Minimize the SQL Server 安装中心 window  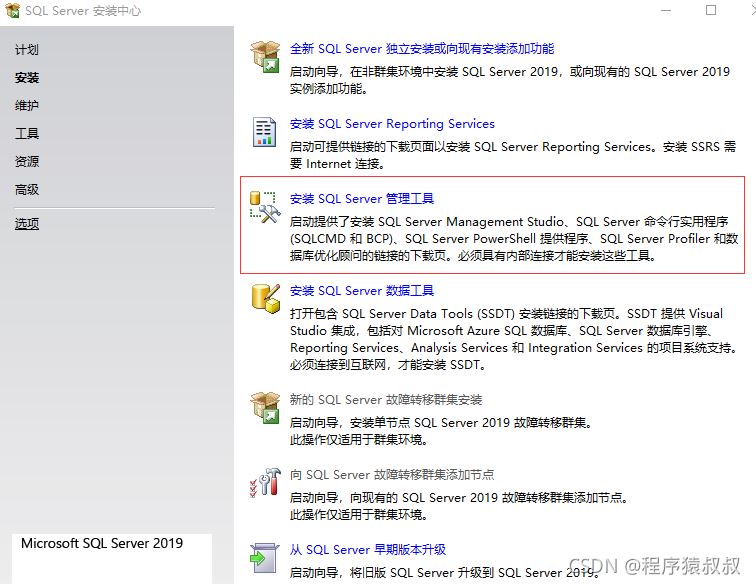click(666, 10)
